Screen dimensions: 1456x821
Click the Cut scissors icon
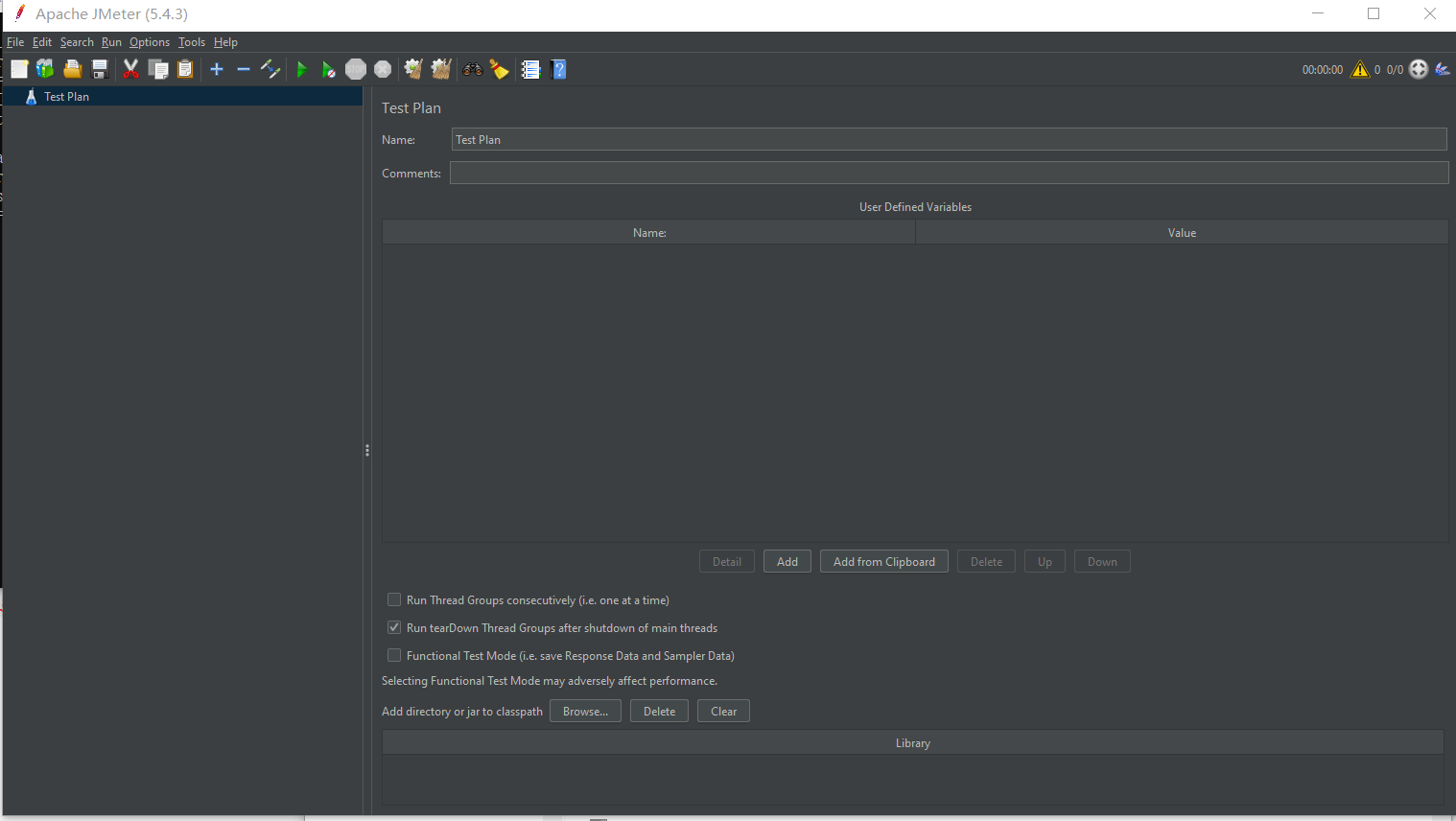131,69
